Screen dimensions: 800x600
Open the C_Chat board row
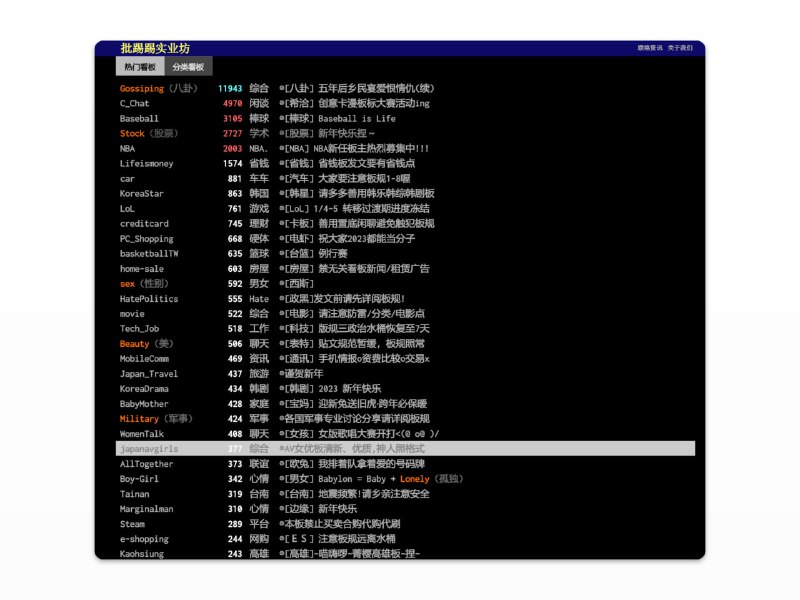click(x=405, y=103)
